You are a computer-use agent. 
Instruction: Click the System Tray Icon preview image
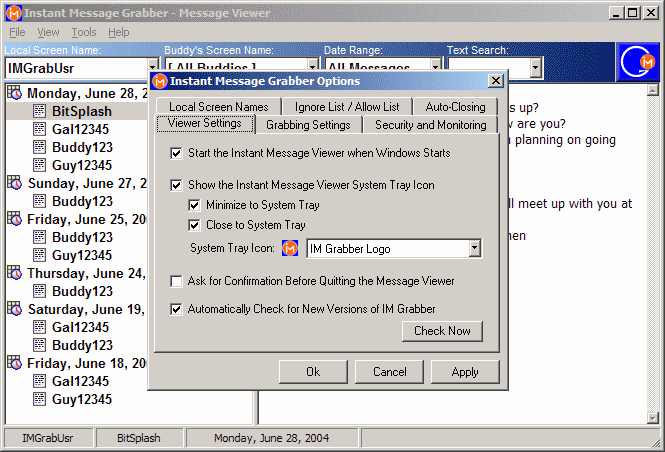tap(290, 248)
